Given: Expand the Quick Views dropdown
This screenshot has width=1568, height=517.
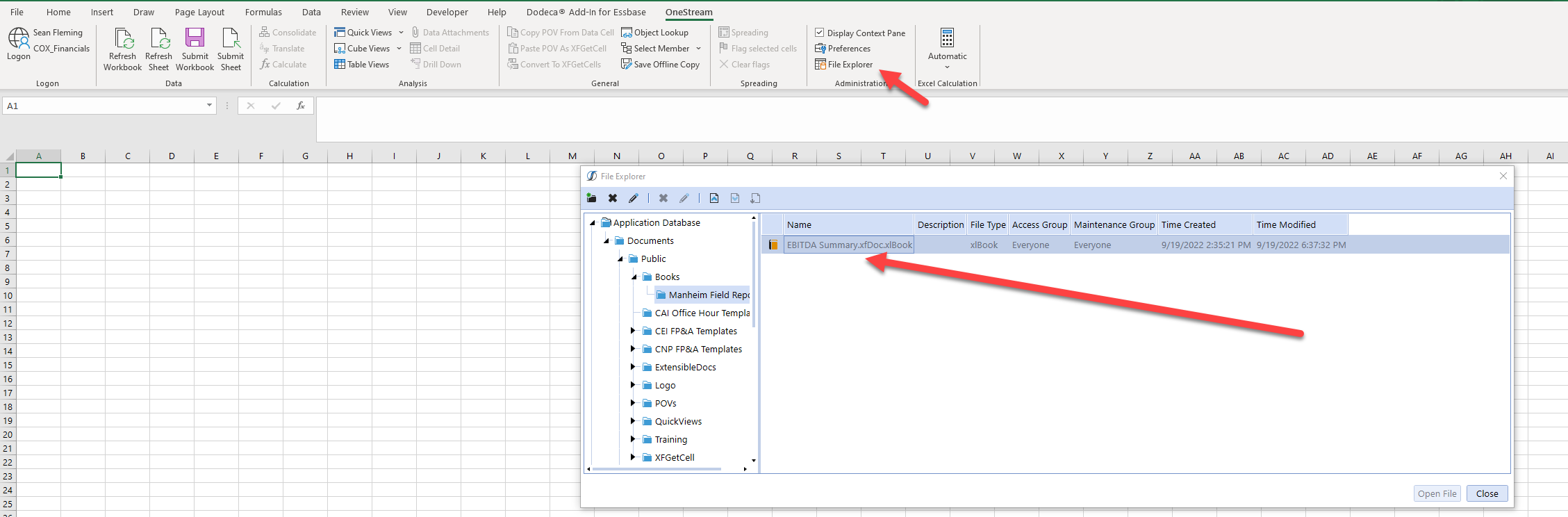Looking at the screenshot, I should point(401,33).
